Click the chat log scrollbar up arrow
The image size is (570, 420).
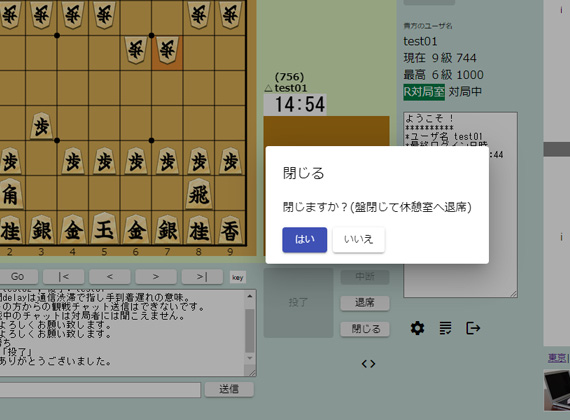(250, 296)
